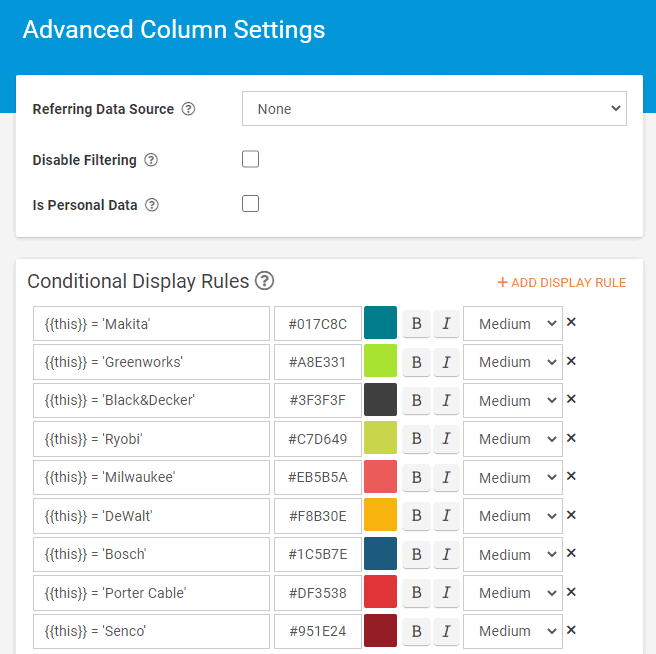Pick the maroon Senco color swatch
The height and width of the screenshot is (654, 656).
click(380, 630)
